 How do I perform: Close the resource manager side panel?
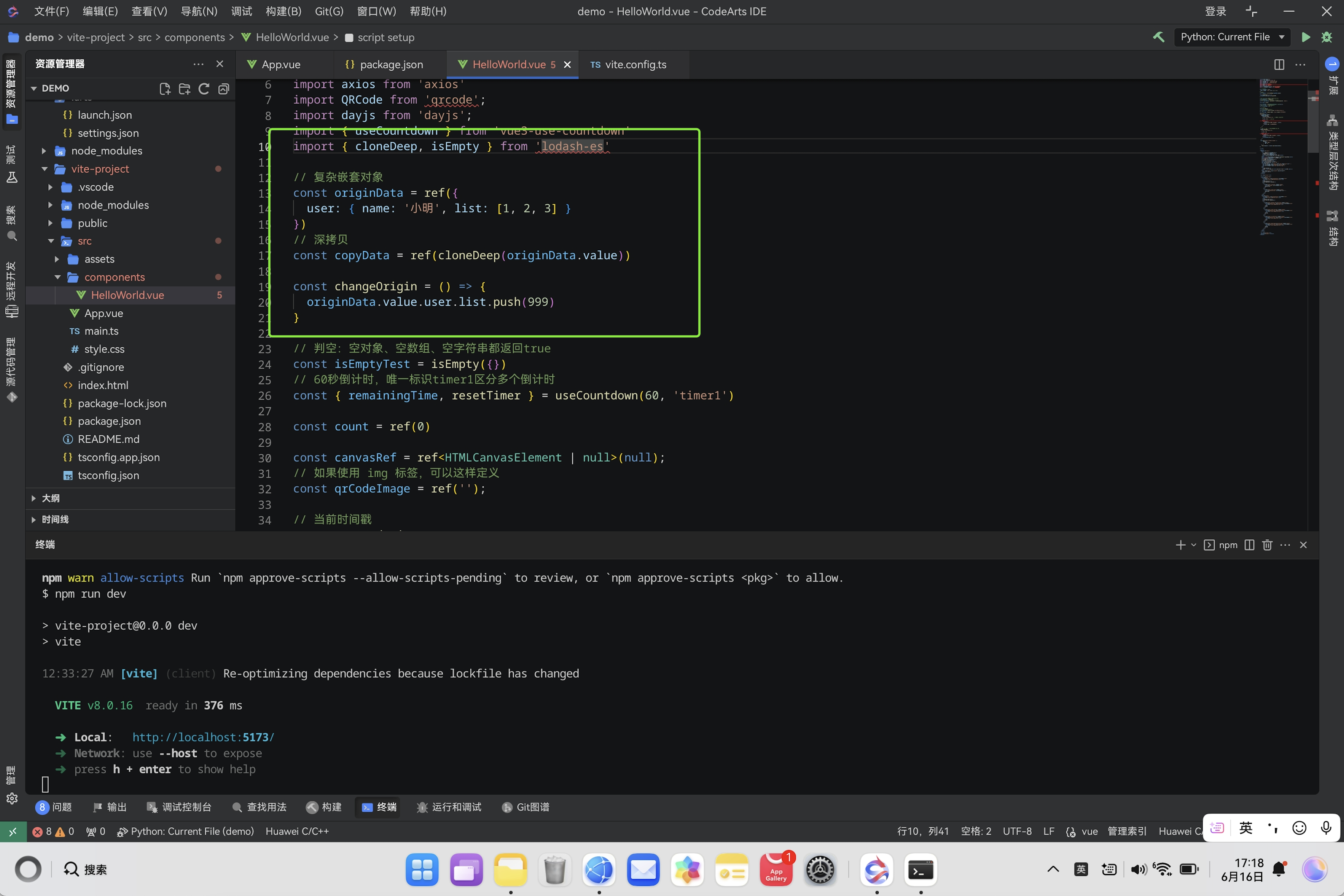(220, 64)
